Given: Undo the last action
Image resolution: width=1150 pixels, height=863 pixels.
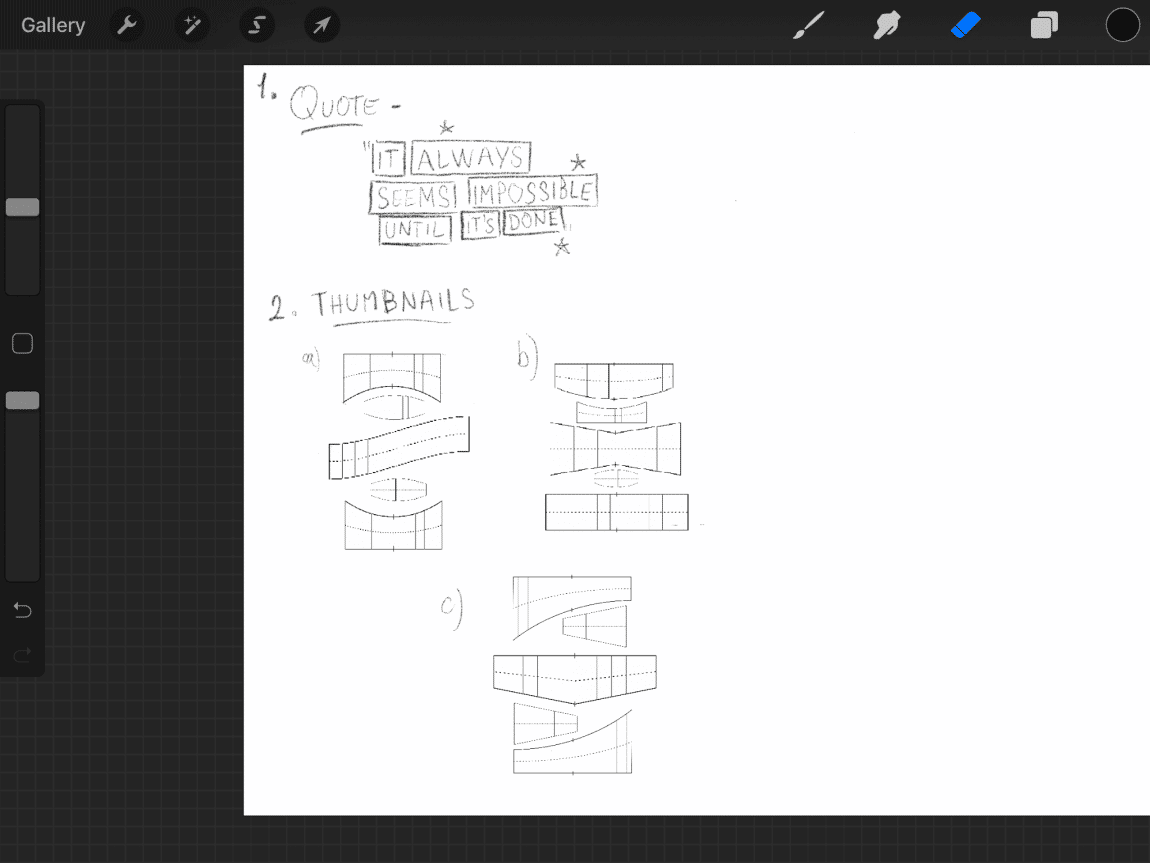Looking at the screenshot, I should click(23, 610).
